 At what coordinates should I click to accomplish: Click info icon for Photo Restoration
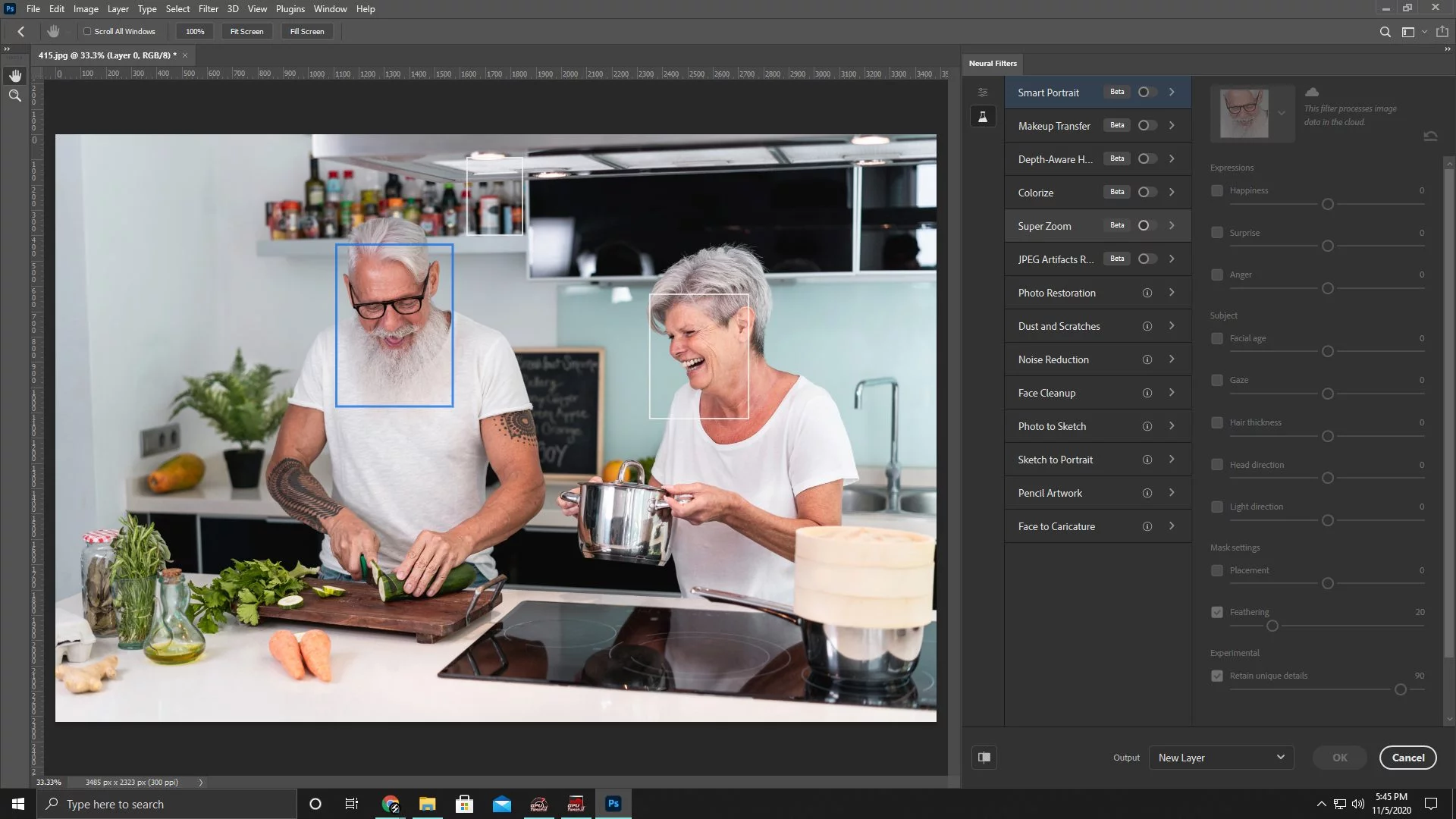click(x=1147, y=293)
